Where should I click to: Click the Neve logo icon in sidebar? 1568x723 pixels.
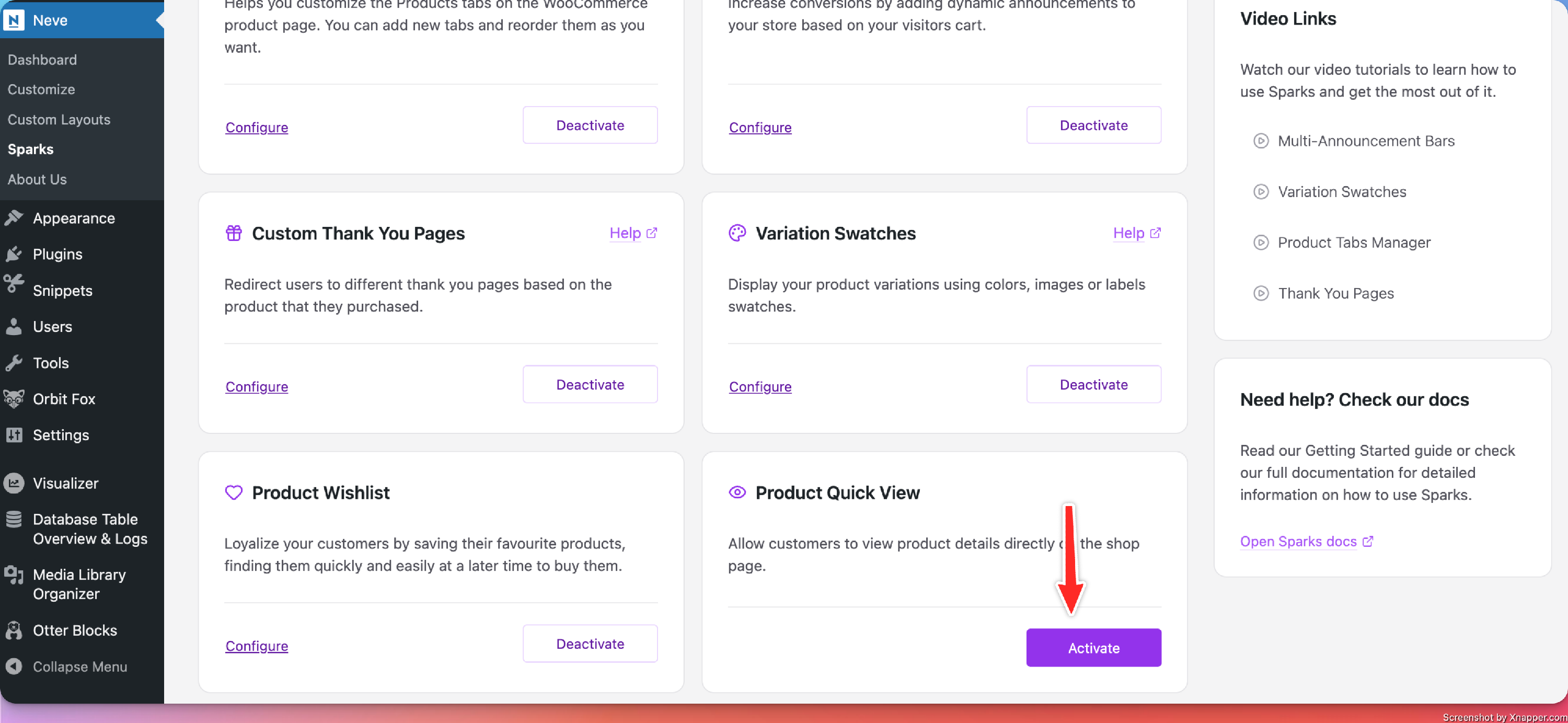click(14, 20)
